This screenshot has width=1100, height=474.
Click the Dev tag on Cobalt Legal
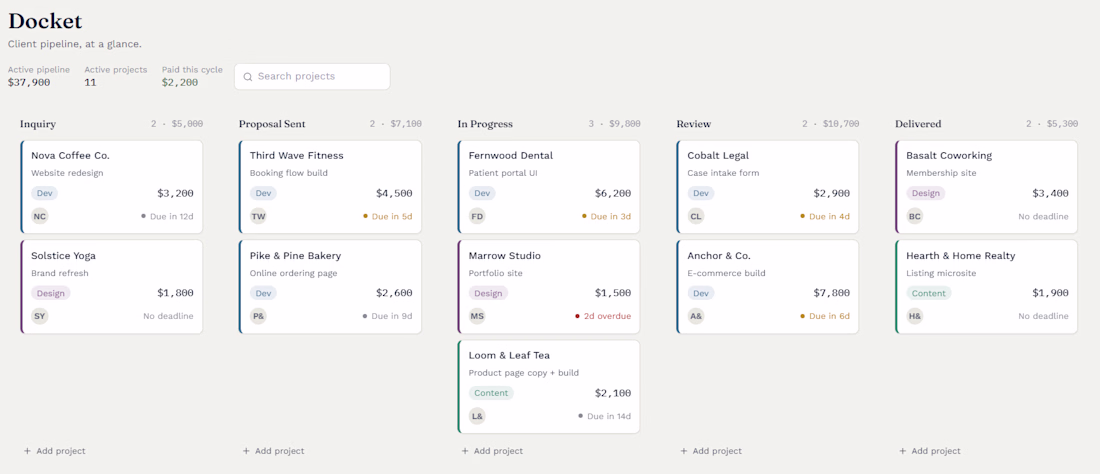pyautogui.click(x=700, y=194)
